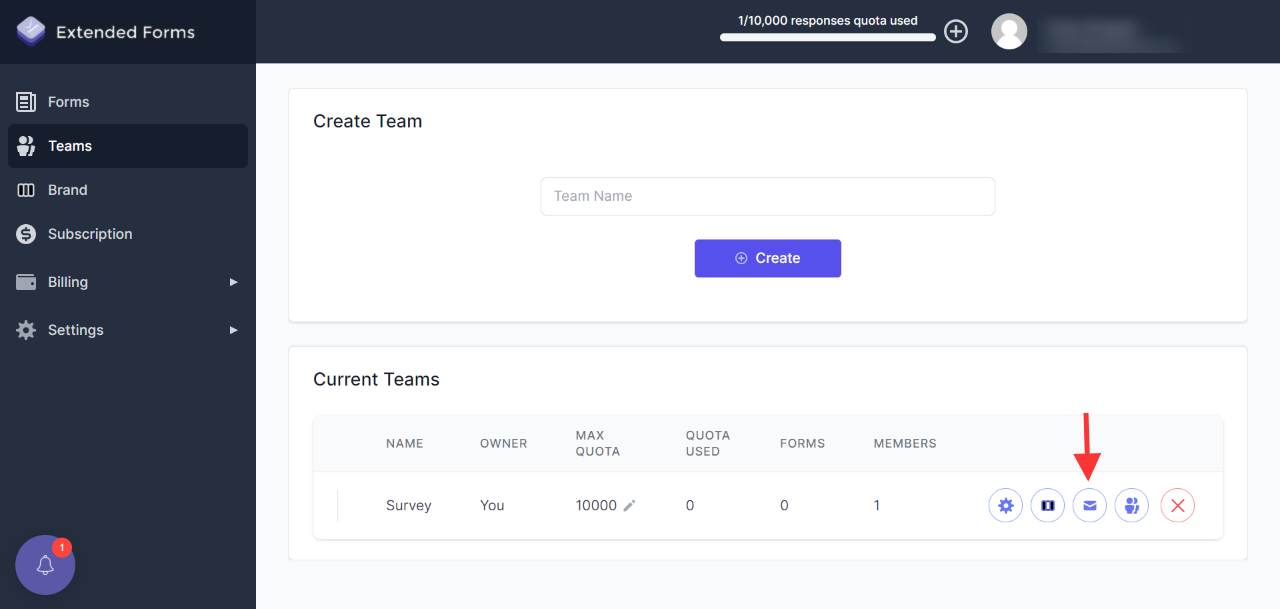The height and width of the screenshot is (609, 1280).
Task: Click the MEMBERS column header
Action: 905,443
